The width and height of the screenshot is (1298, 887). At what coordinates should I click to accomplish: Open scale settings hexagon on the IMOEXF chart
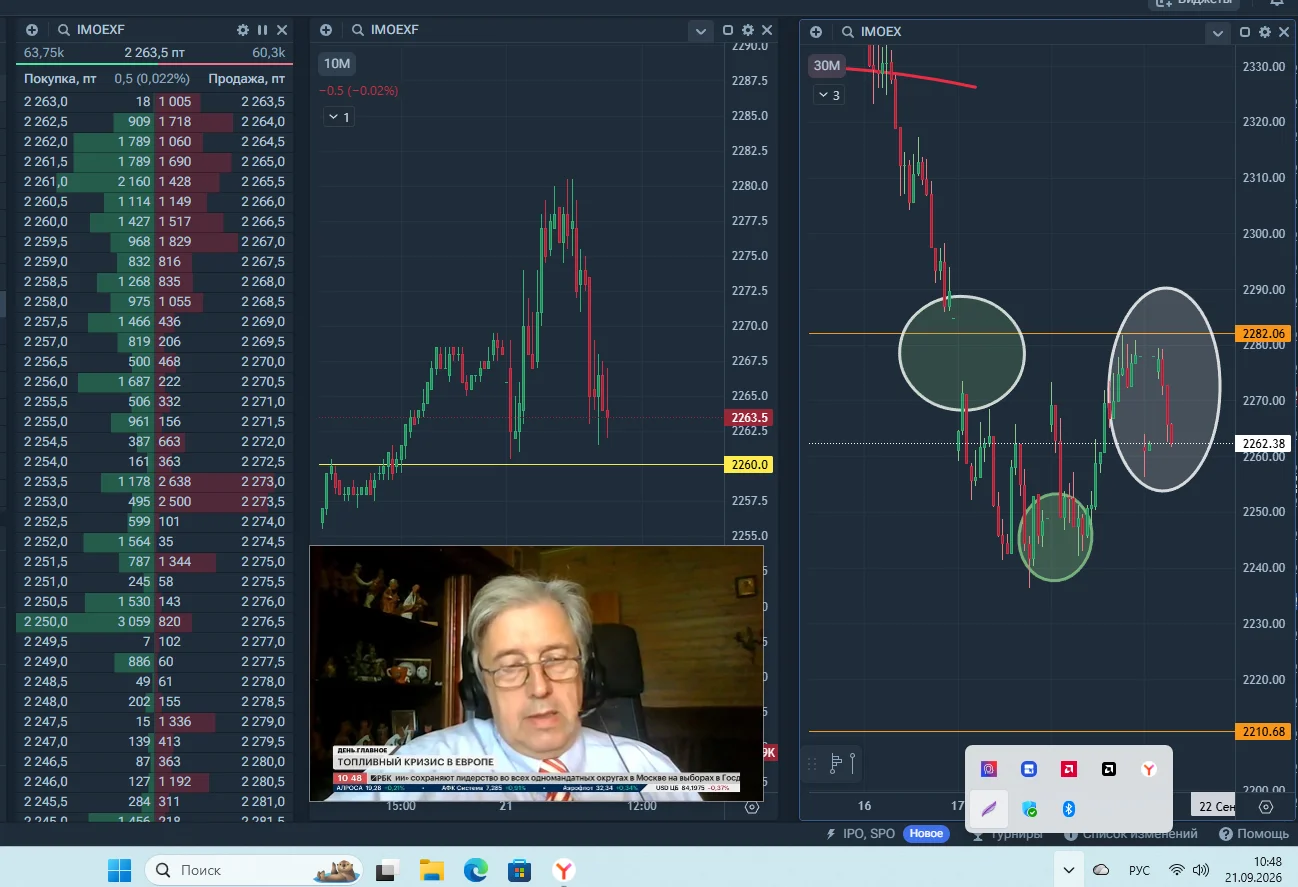pyautogui.click(x=752, y=807)
